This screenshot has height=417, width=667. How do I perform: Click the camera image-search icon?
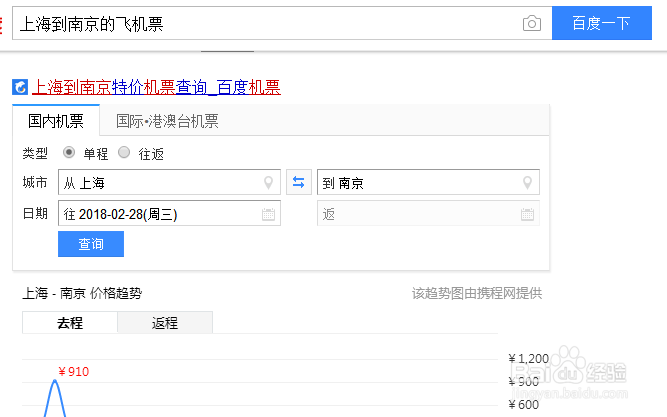click(532, 23)
